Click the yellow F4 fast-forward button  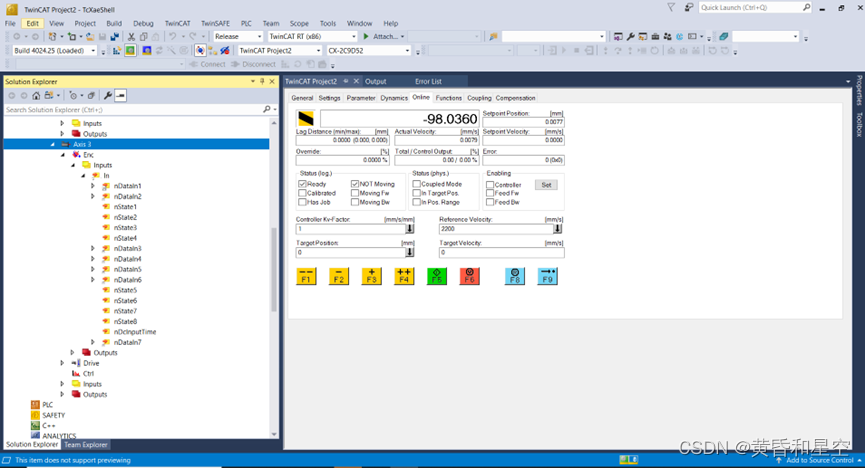[x=404, y=276]
